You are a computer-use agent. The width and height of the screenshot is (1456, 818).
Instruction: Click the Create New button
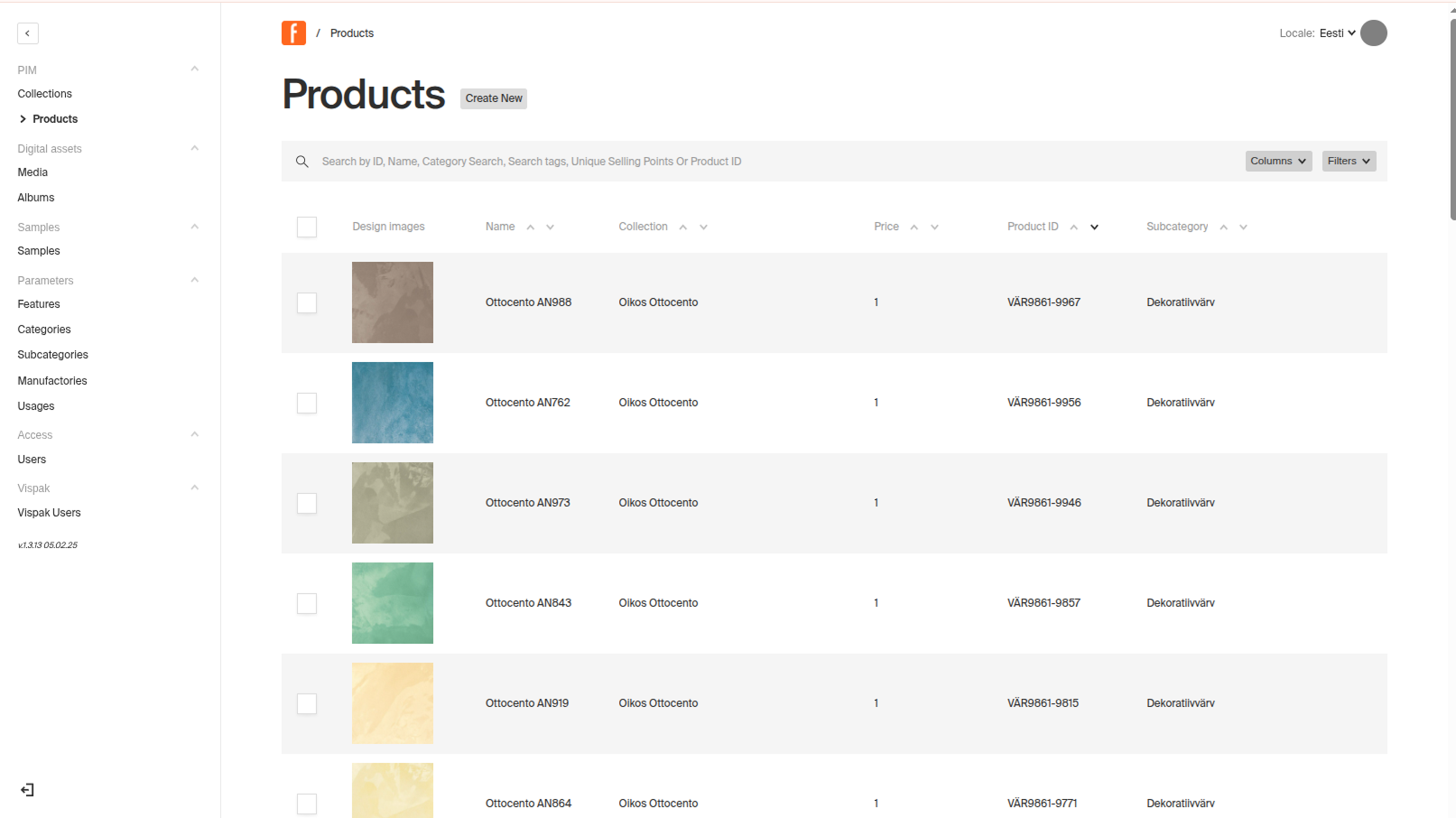493,98
